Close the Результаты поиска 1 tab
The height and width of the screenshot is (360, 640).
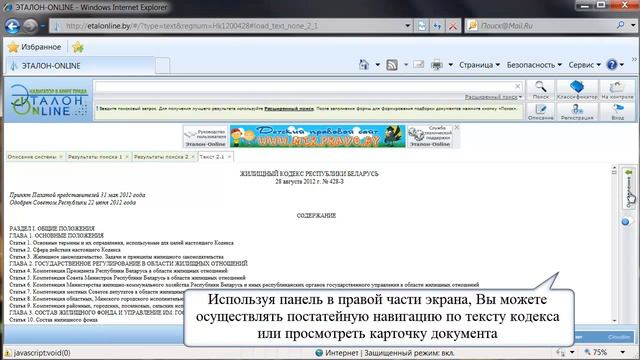127,157
